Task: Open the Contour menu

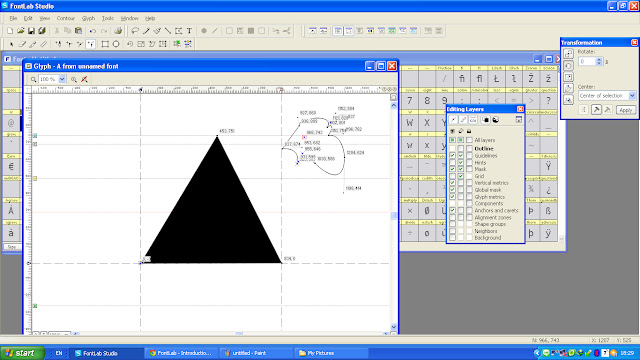Action: coord(66,18)
